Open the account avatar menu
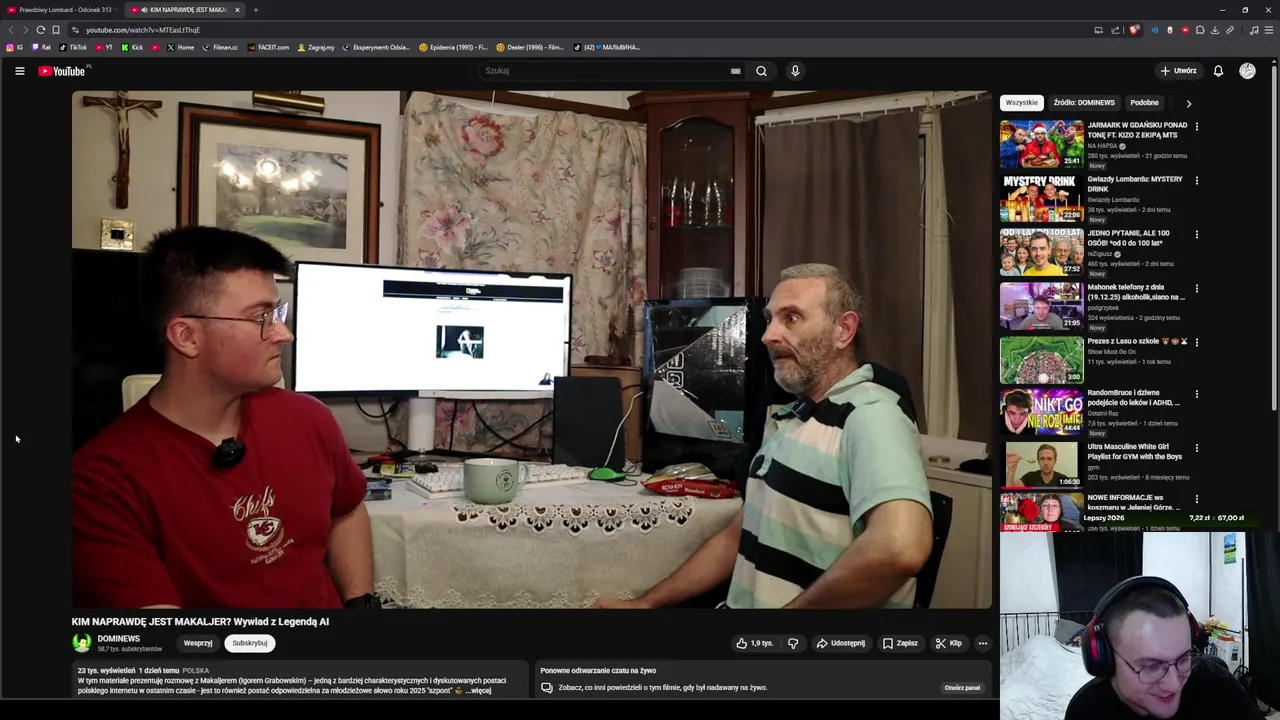1280x720 pixels. 1247,71
